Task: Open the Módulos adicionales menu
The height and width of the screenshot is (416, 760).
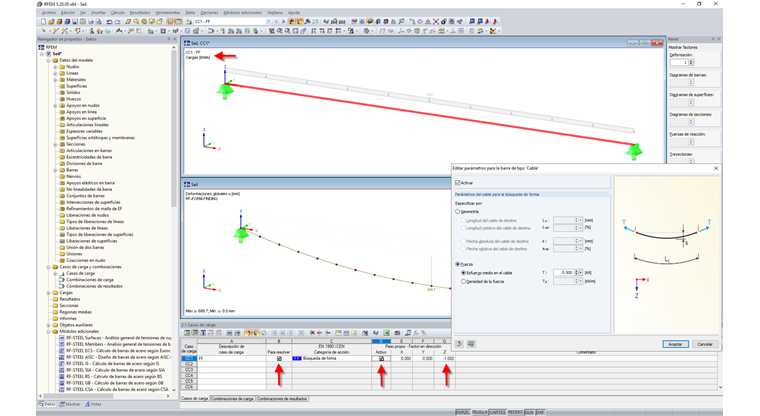Action: point(243,13)
